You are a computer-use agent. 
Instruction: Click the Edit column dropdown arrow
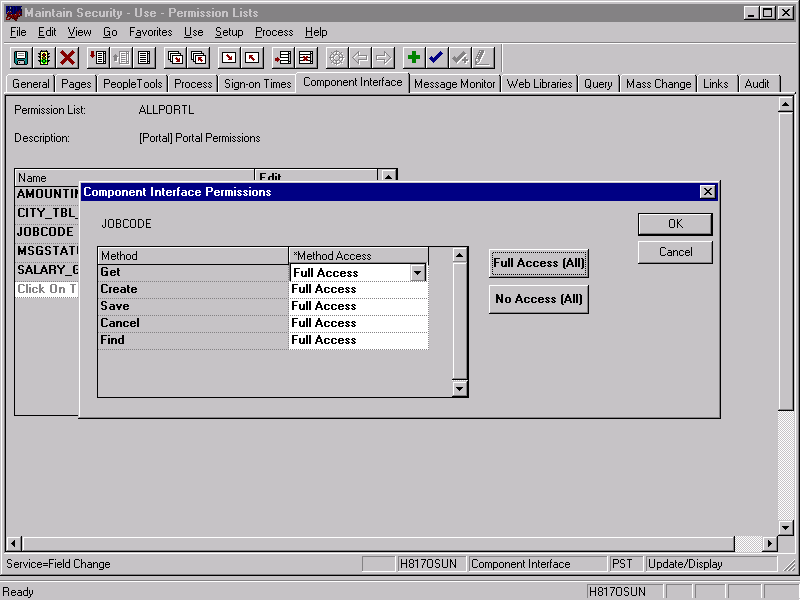click(x=389, y=177)
